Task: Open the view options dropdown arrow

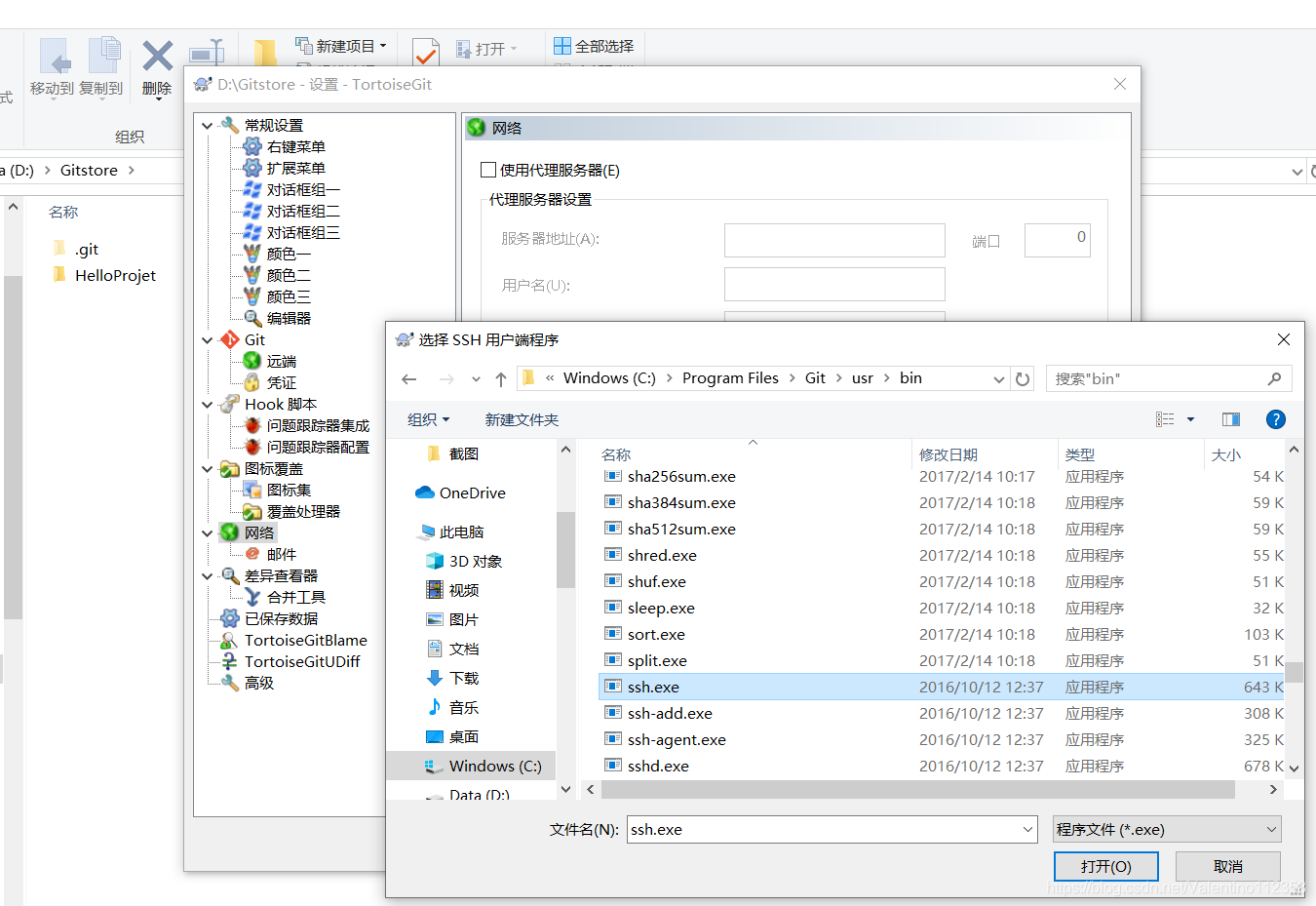Action: [1190, 419]
